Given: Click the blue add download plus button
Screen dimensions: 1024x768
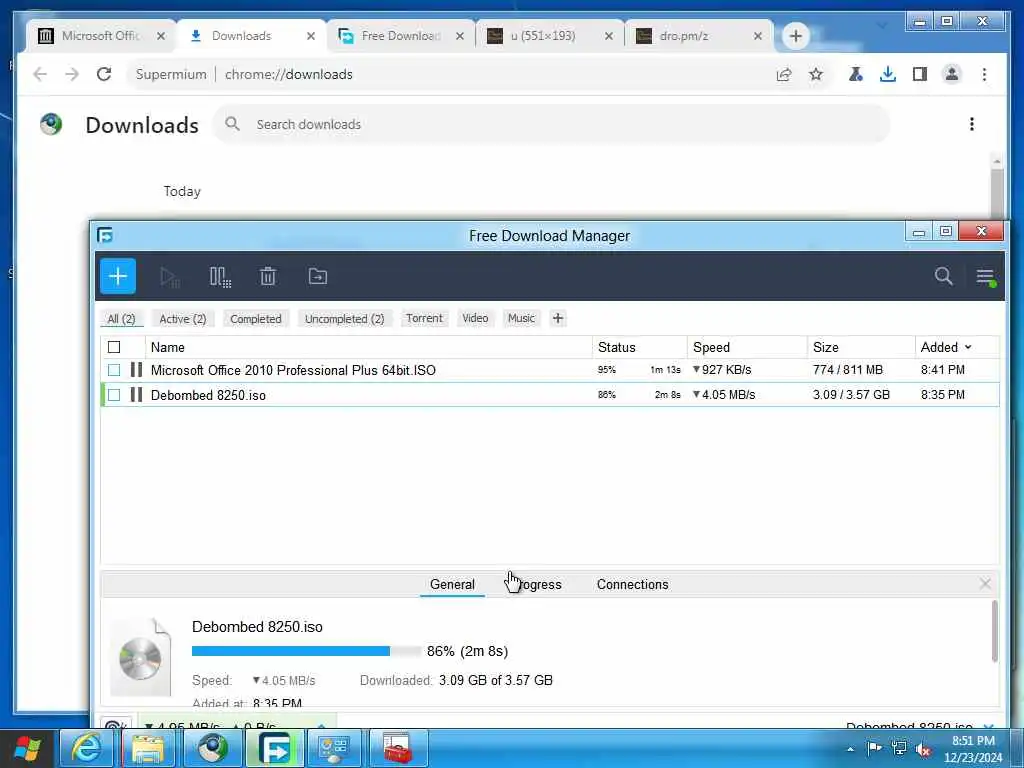Looking at the screenshot, I should point(118,276).
